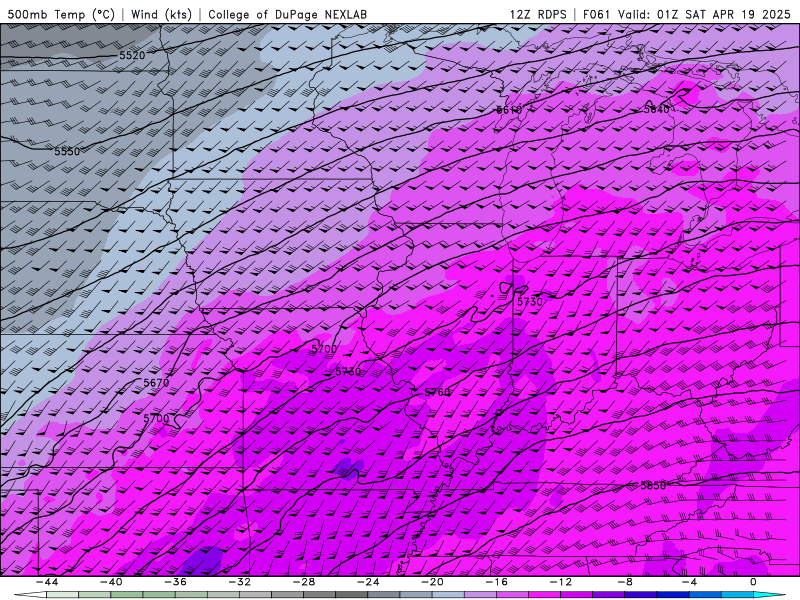Screen dimensions: 800x600
Task: Click the -32 colorbar tick label
Action: pyautogui.click(x=239, y=582)
